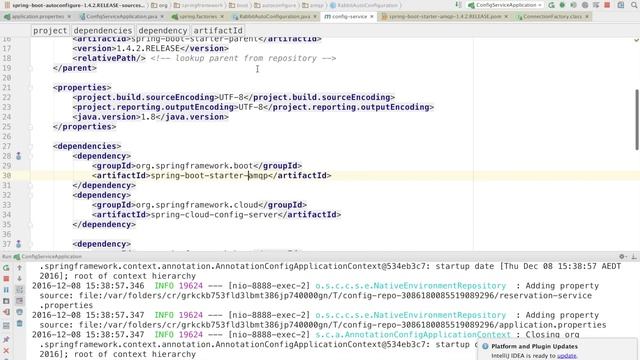The height and width of the screenshot is (360, 640).
Task: Collapse the dependency tag on line 32
Action: (x=30, y=195)
